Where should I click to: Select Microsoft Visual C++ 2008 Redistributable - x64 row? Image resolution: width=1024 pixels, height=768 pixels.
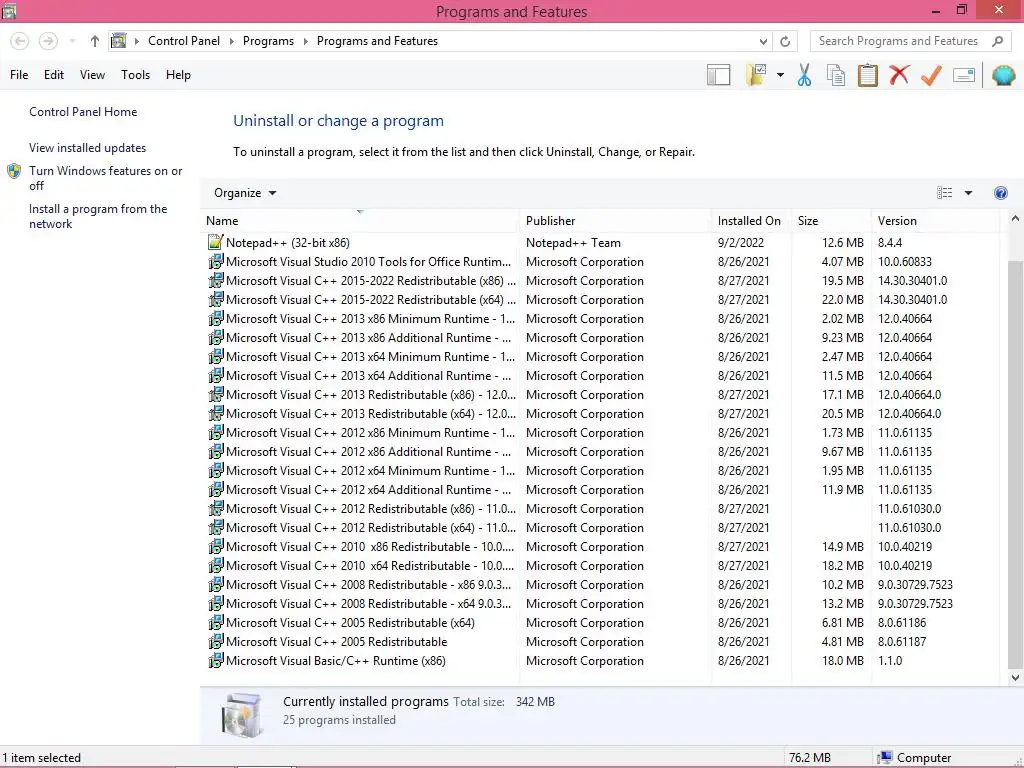tap(600, 603)
